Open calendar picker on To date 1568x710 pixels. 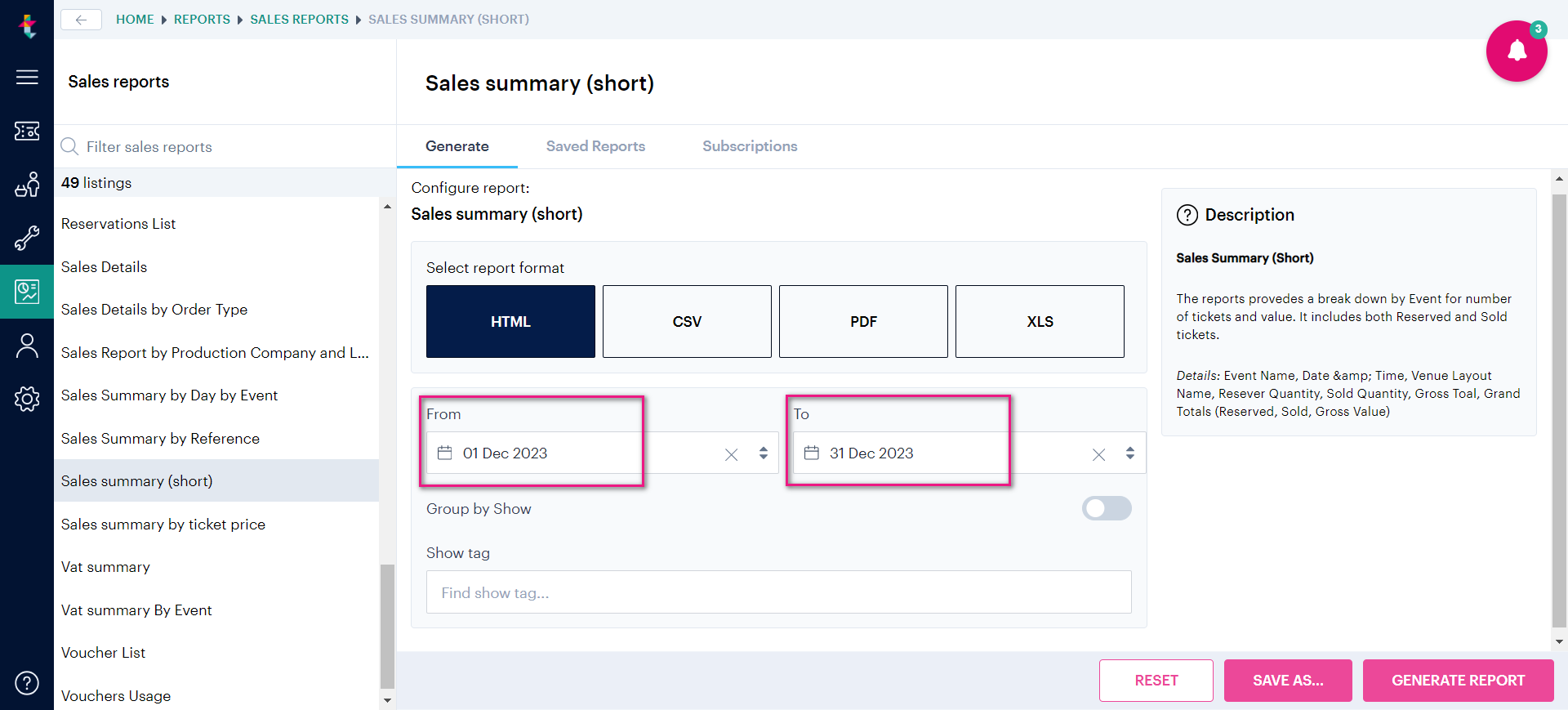811,453
